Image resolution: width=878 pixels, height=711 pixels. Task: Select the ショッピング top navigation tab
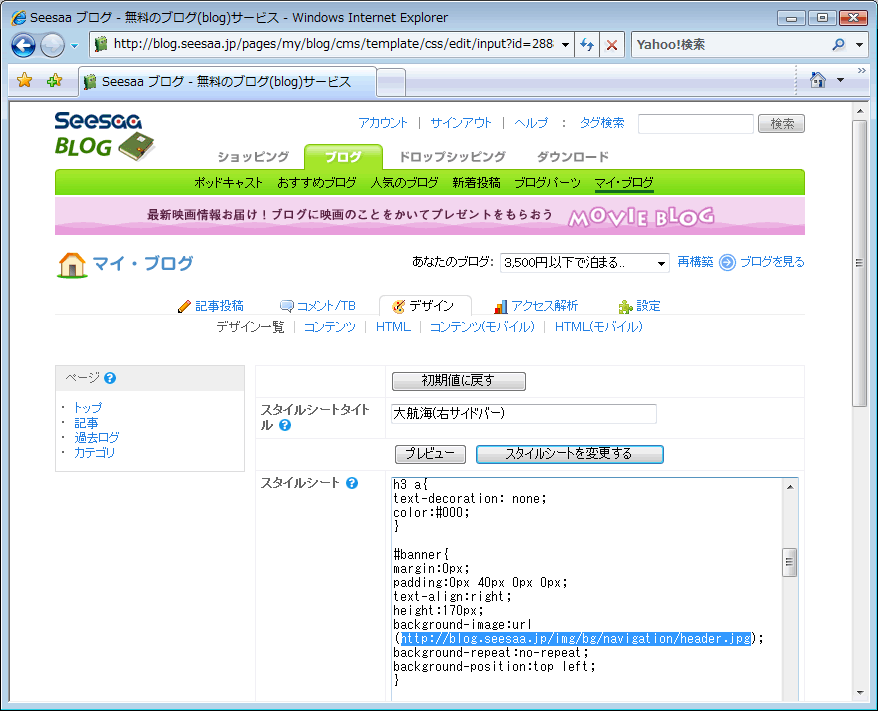(x=253, y=157)
